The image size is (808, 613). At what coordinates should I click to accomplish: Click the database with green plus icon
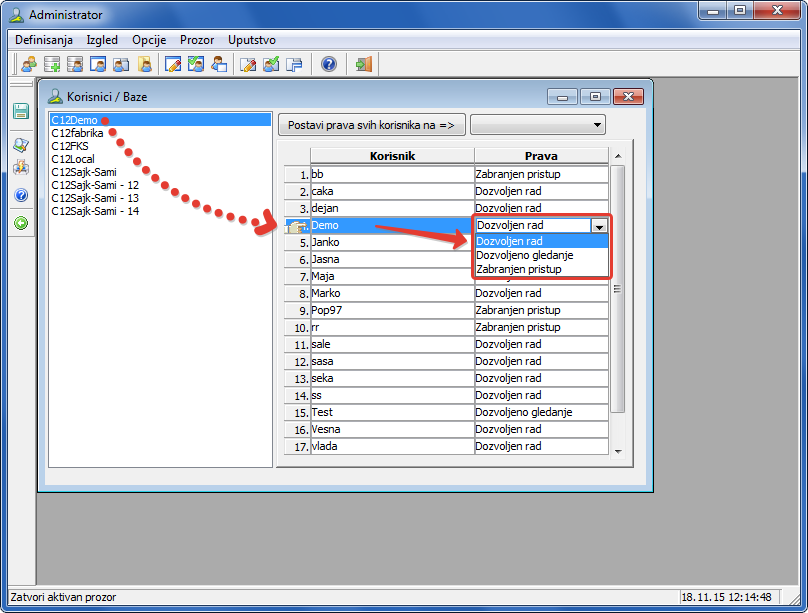tap(52, 64)
